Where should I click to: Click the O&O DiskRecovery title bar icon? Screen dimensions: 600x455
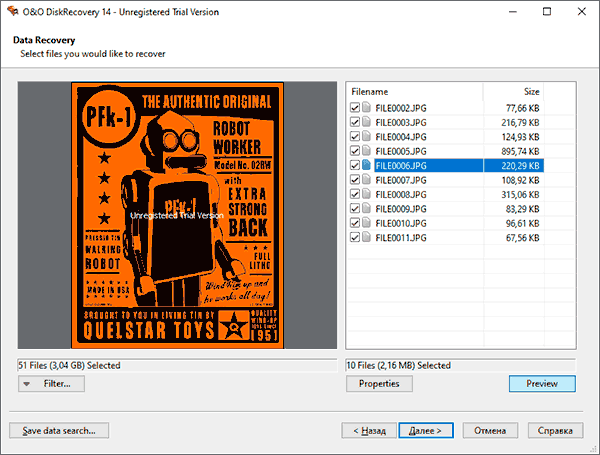13,11
